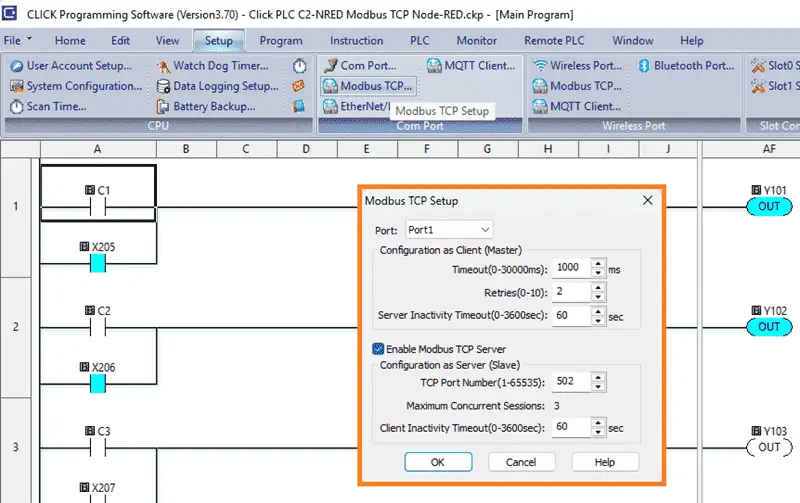The width and height of the screenshot is (800, 503).
Task: Open MQTT Client in Com Port group
Action: coord(471,66)
